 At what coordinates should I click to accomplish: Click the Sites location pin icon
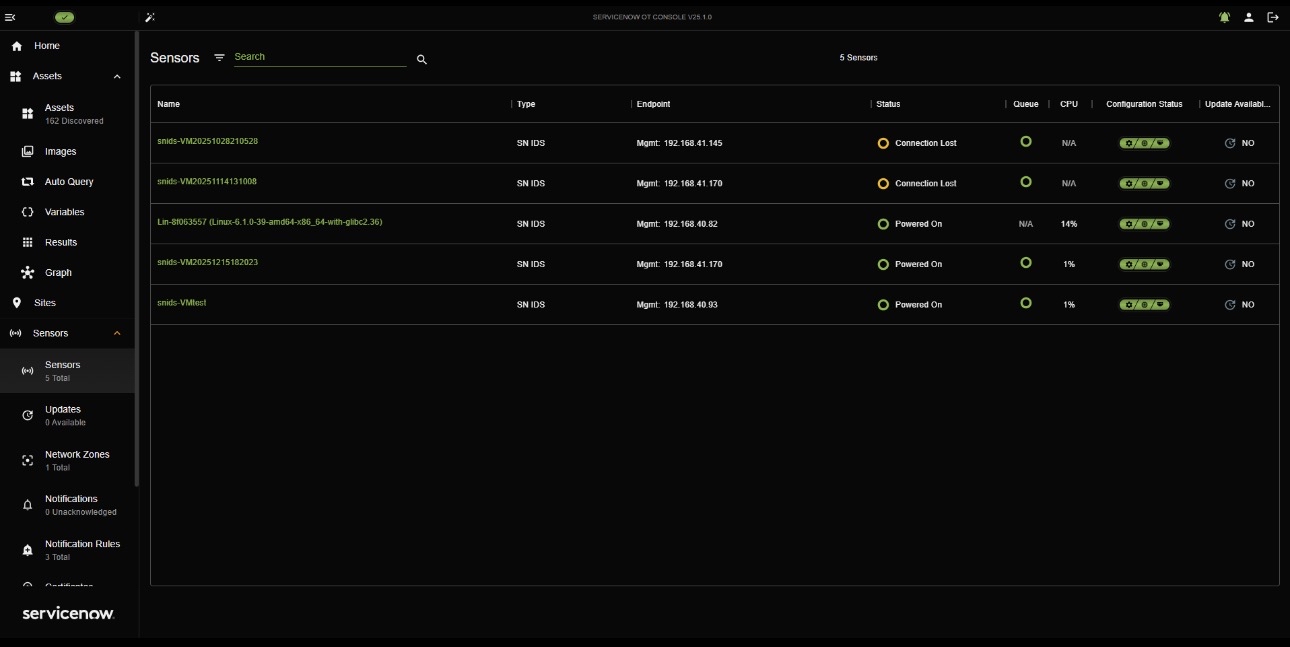[x=16, y=303]
